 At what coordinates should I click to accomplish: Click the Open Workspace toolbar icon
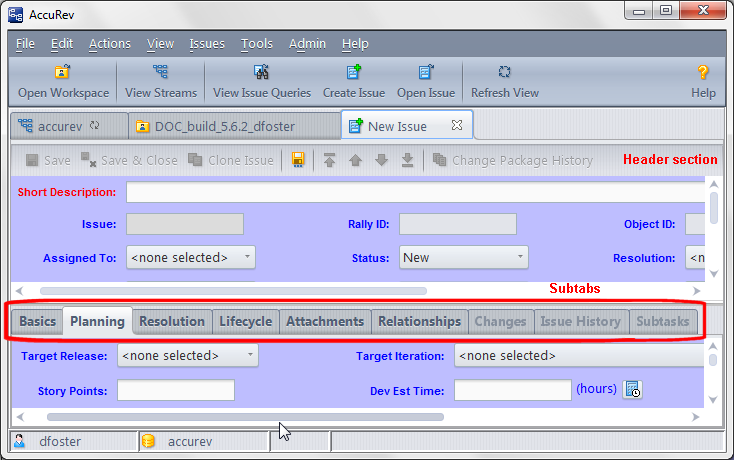pyautogui.click(x=63, y=73)
